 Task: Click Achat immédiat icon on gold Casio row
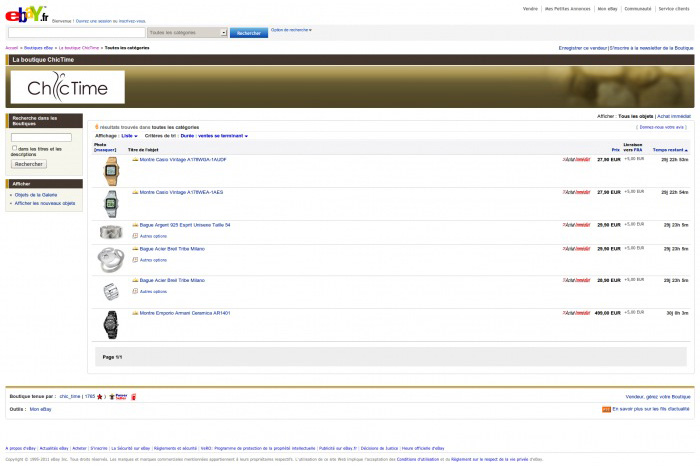pos(576,159)
